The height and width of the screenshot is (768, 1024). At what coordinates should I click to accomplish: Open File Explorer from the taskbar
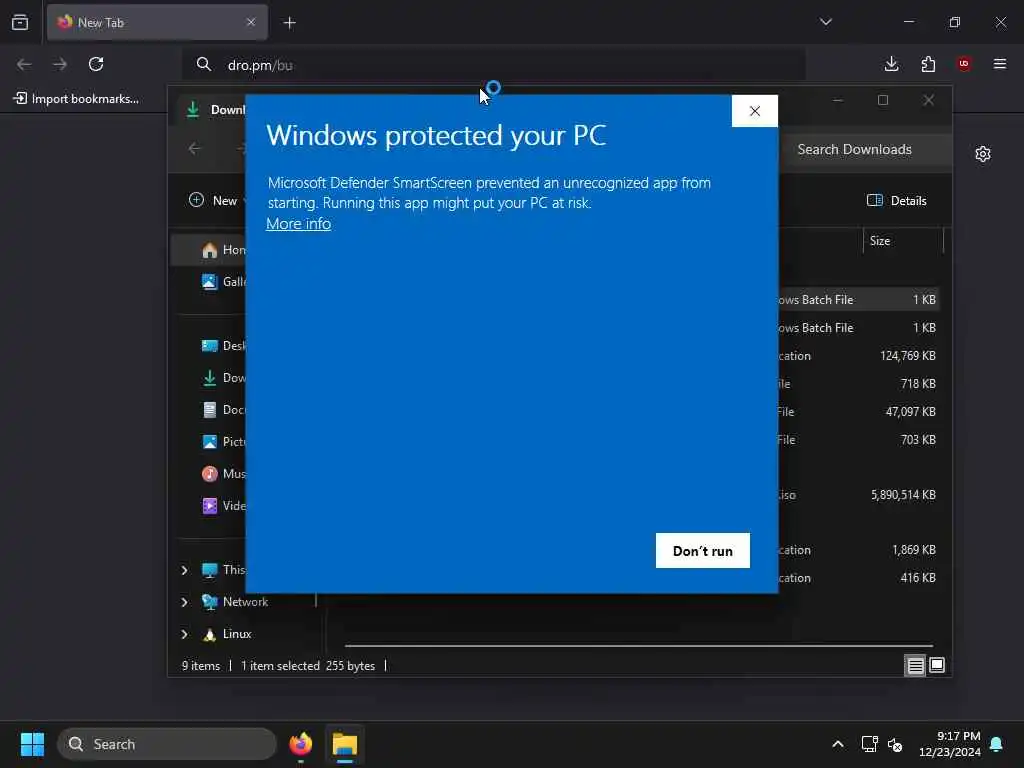[x=345, y=744]
